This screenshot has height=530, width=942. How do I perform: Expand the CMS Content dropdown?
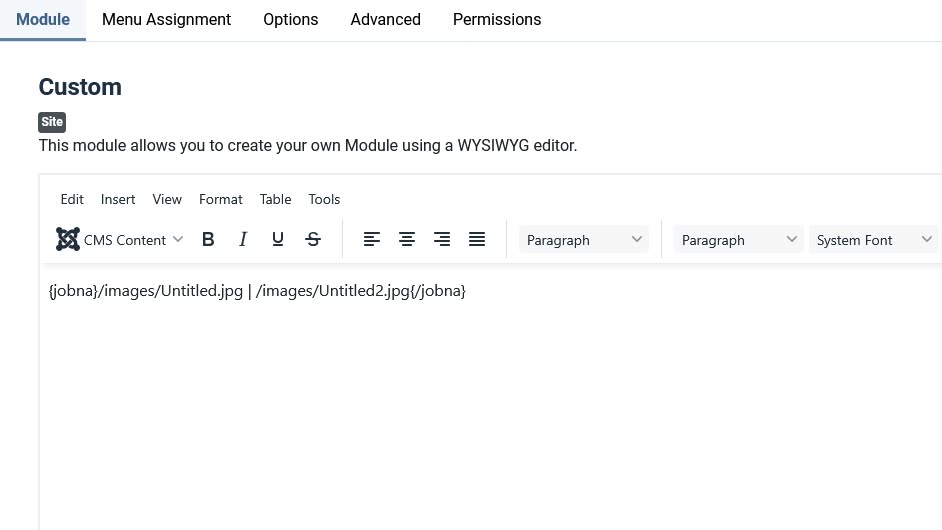click(x=177, y=240)
